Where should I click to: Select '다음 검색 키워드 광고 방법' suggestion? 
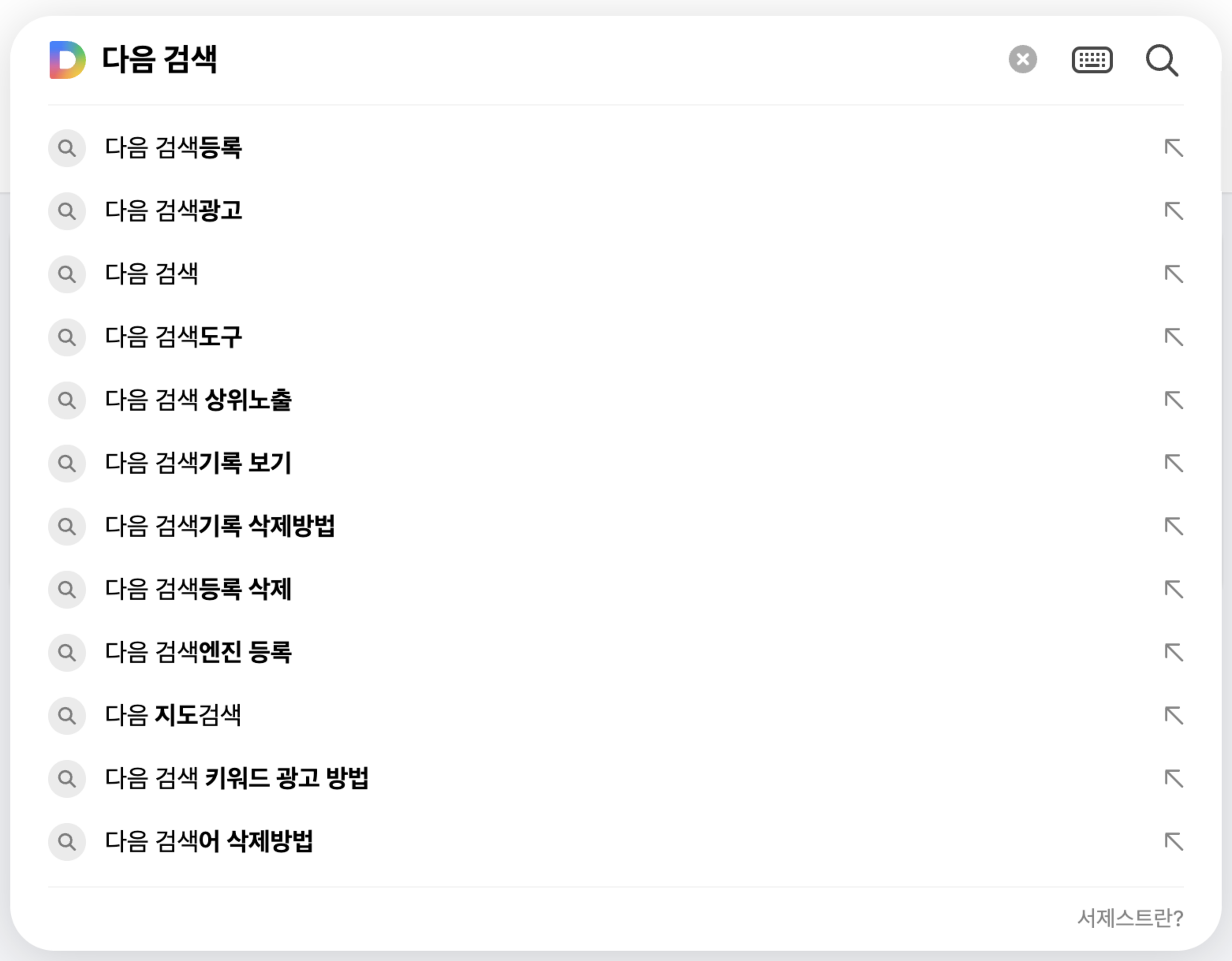pyautogui.click(x=236, y=778)
